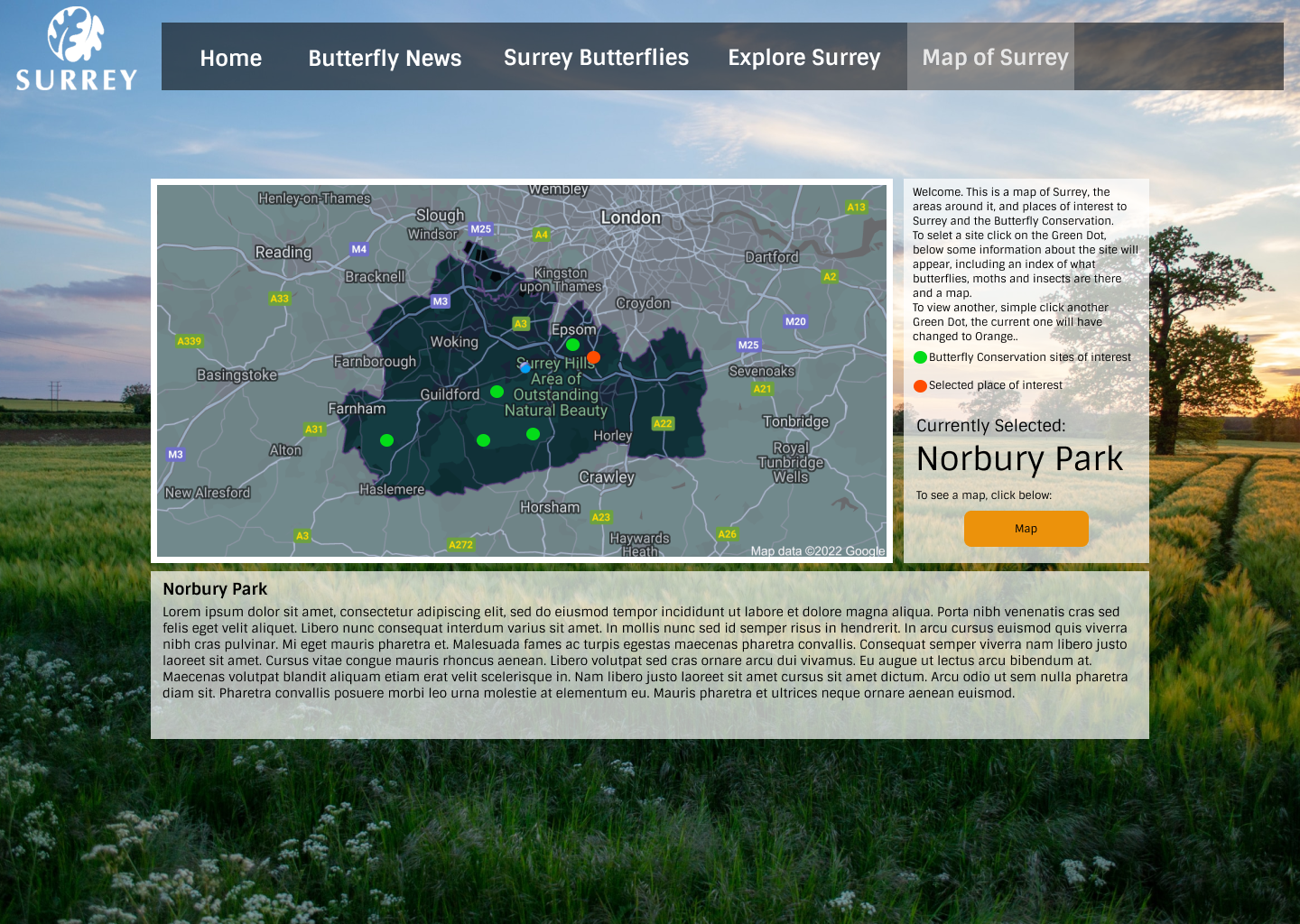Click the orange selected site marker on map
1300x924 pixels.
point(593,357)
